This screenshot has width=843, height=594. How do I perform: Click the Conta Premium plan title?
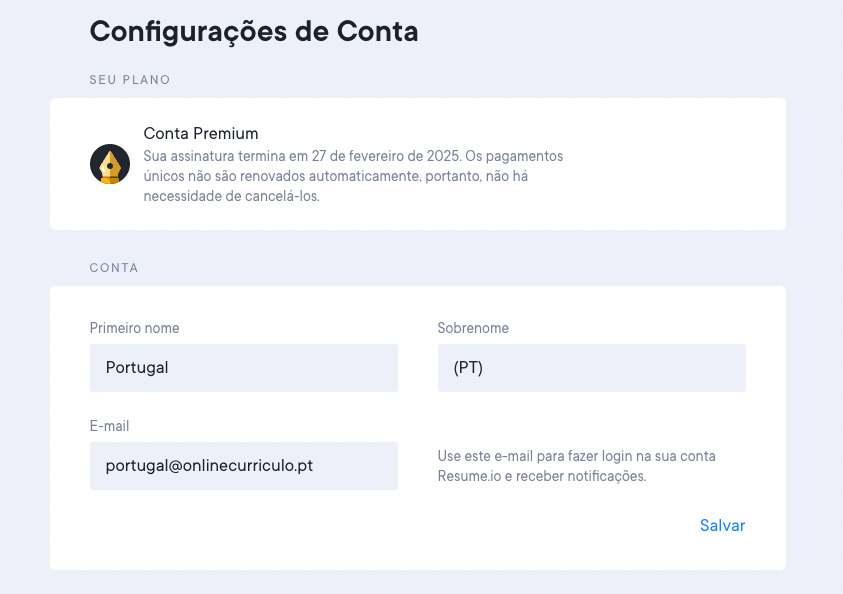coord(201,134)
